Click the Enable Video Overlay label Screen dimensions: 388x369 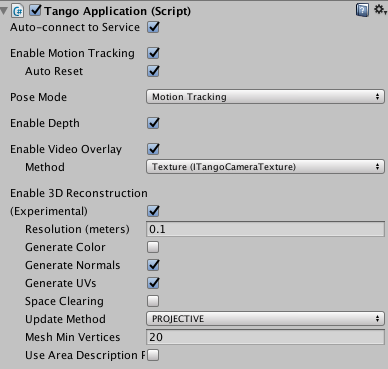pyautogui.click(x=66, y=149)
